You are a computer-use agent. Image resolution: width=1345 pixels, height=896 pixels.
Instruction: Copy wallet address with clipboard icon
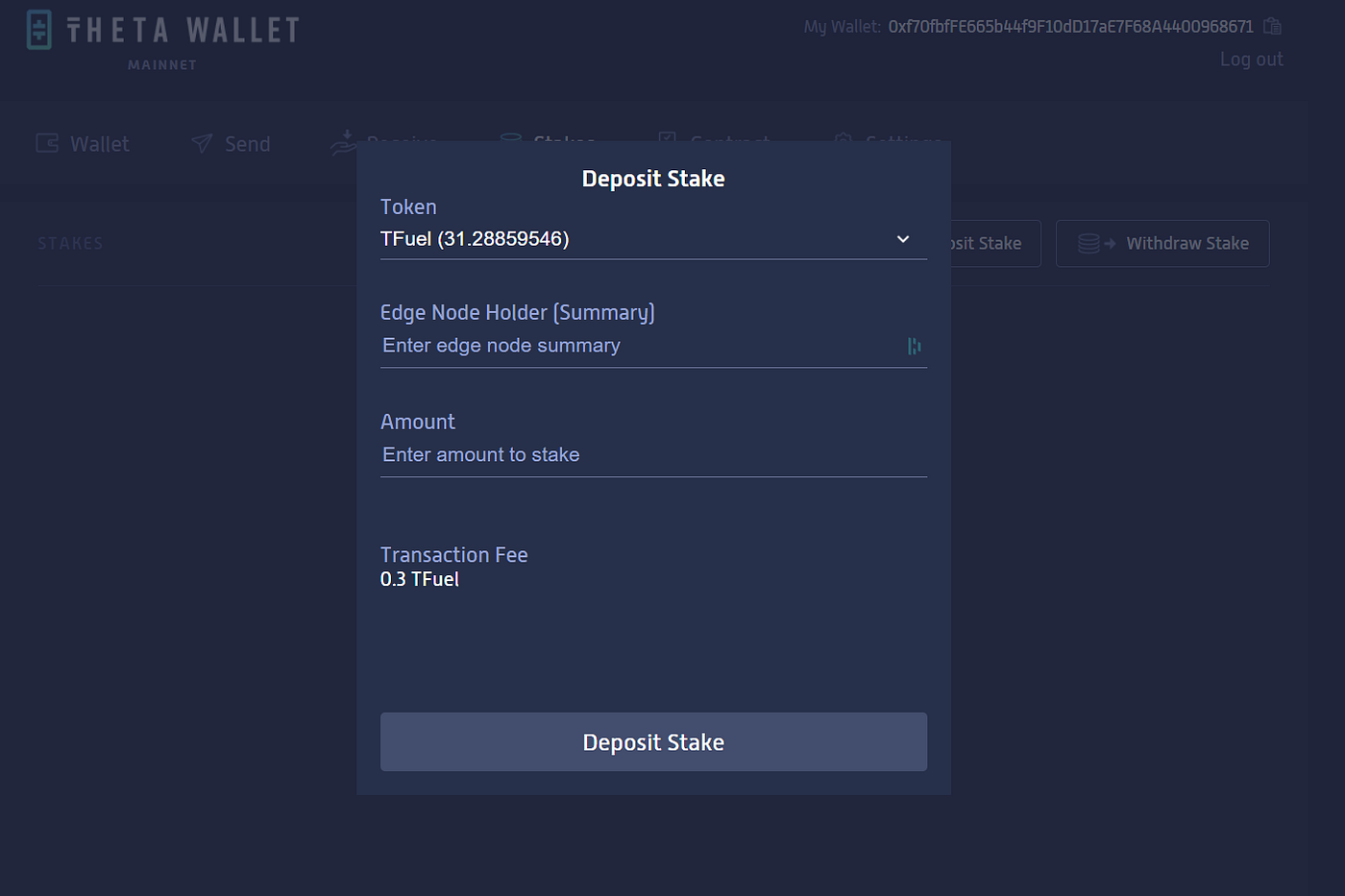[1272, 26]
